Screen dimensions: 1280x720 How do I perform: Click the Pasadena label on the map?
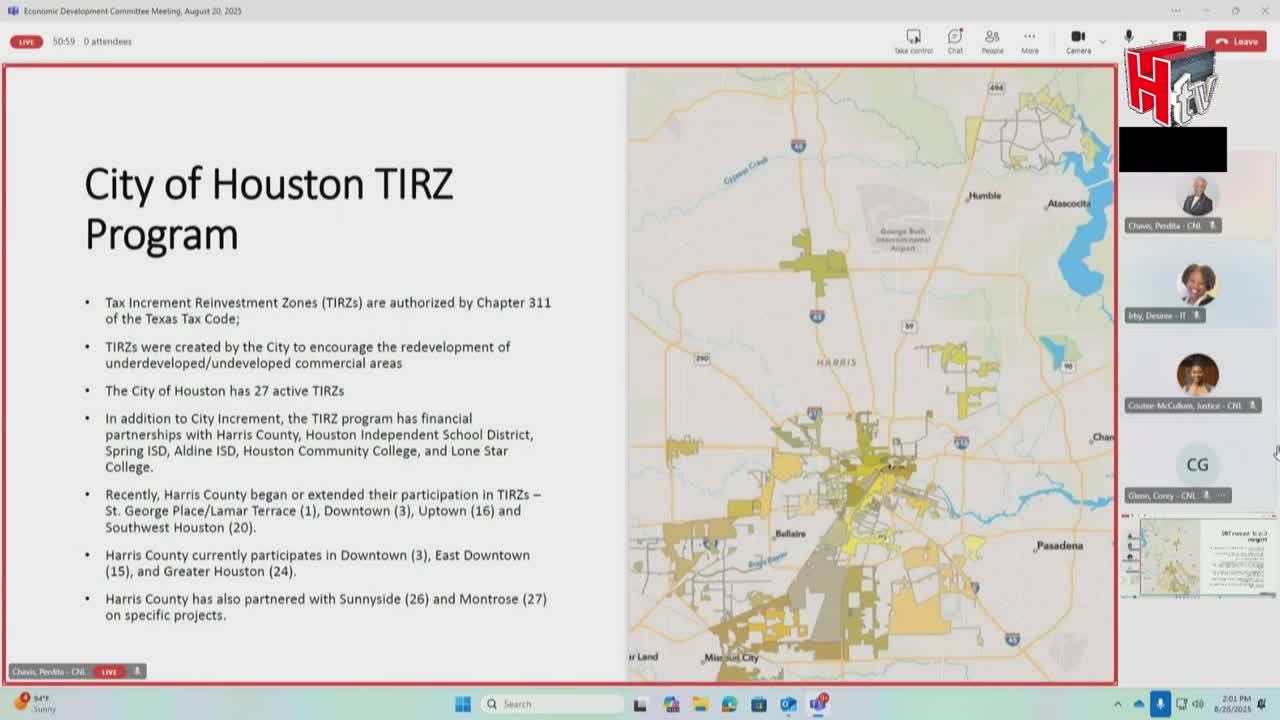click(x=1060, y=546)
